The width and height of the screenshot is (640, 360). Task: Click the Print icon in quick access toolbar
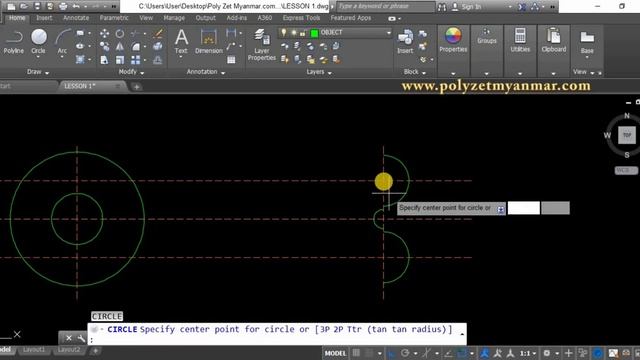tap(63, 6)
